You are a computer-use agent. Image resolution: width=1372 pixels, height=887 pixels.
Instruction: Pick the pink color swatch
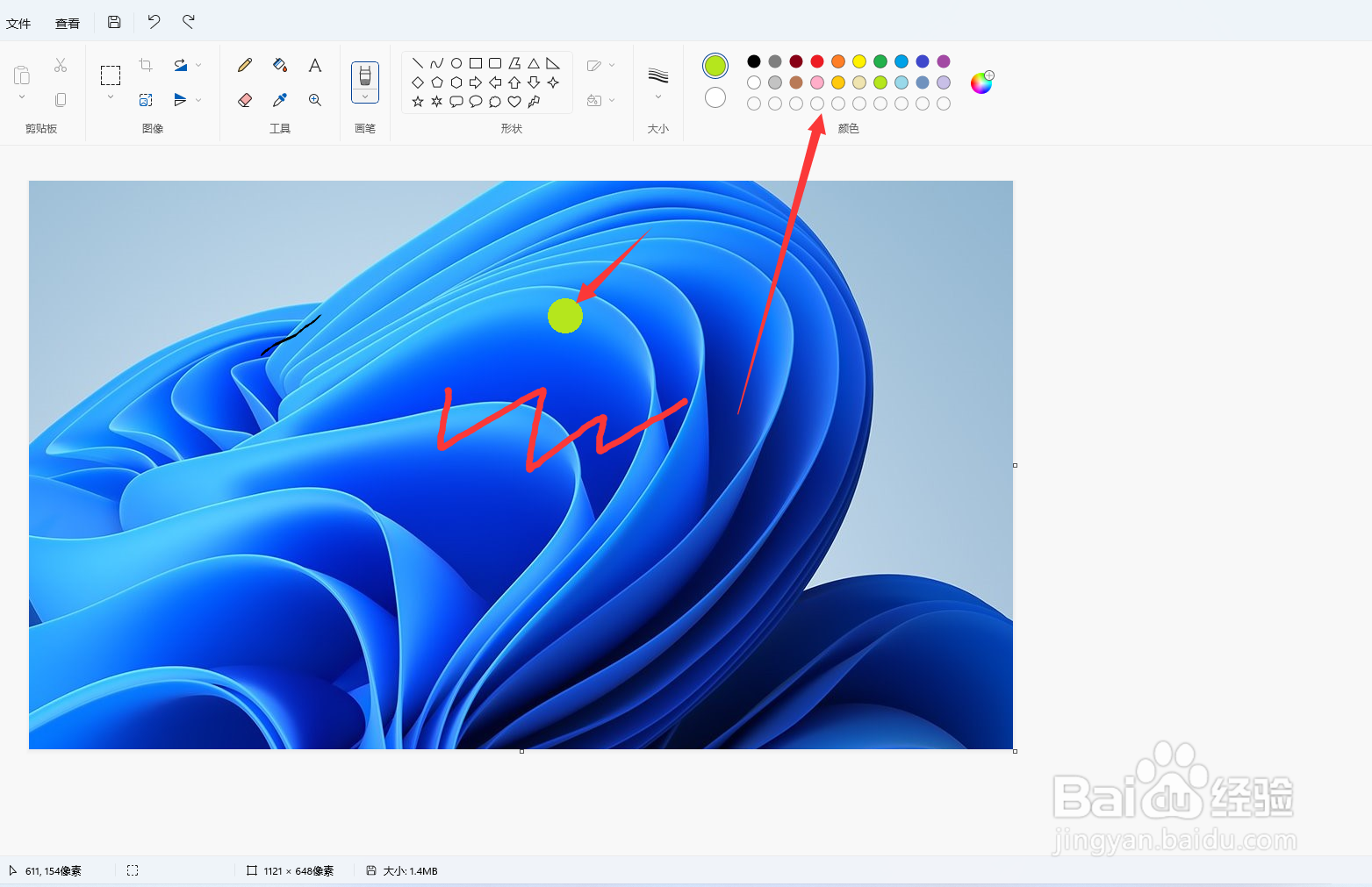[x=817, y=82]
